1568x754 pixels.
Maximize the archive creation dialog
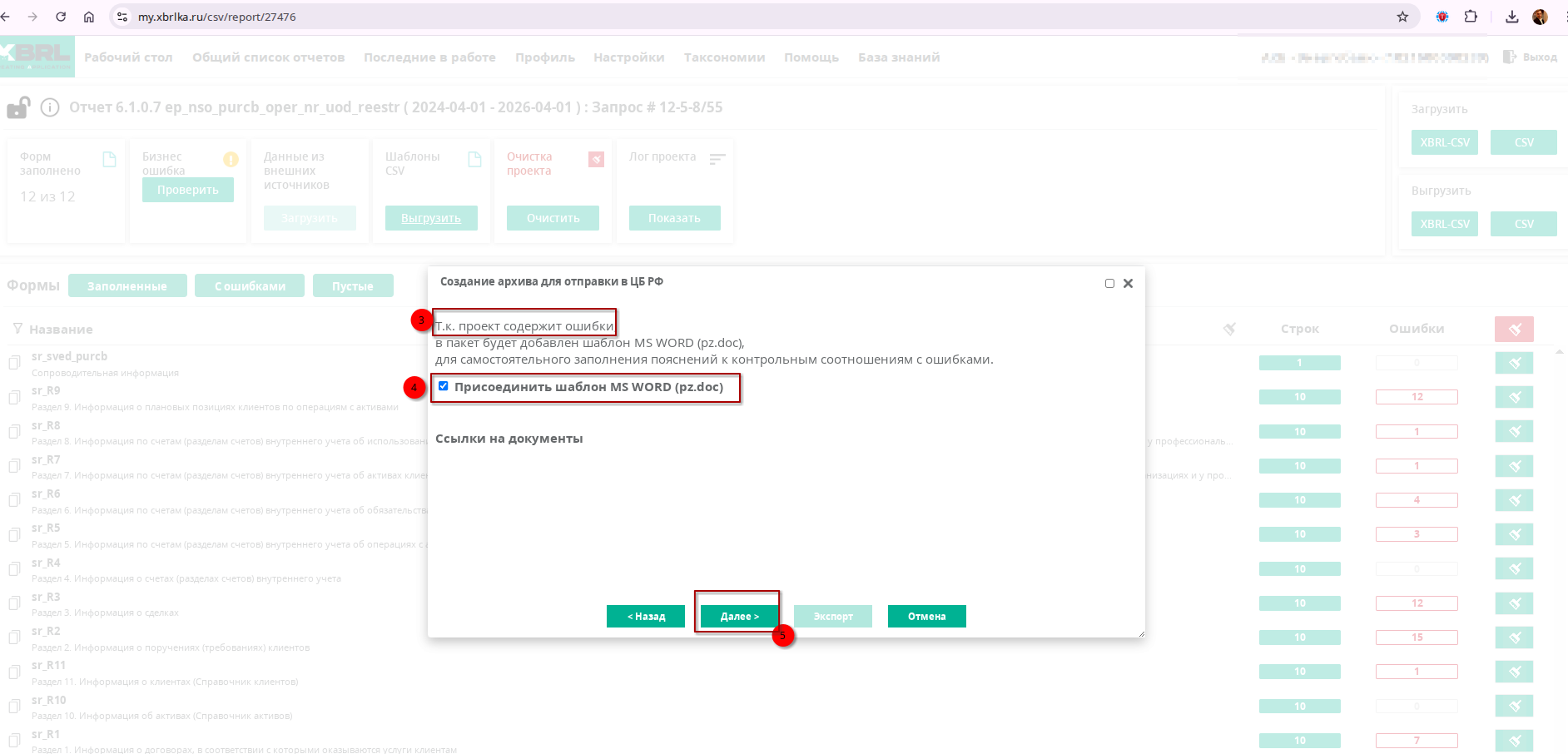click(x=1109, y=283)
